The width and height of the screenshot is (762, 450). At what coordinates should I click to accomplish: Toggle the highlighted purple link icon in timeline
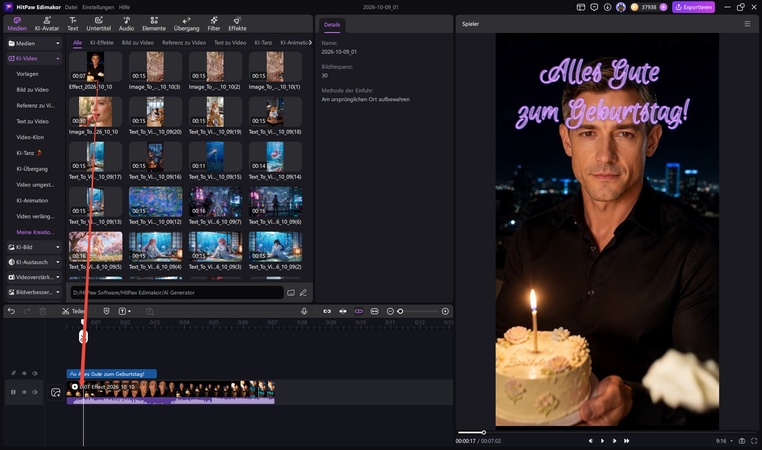[359, 311]
